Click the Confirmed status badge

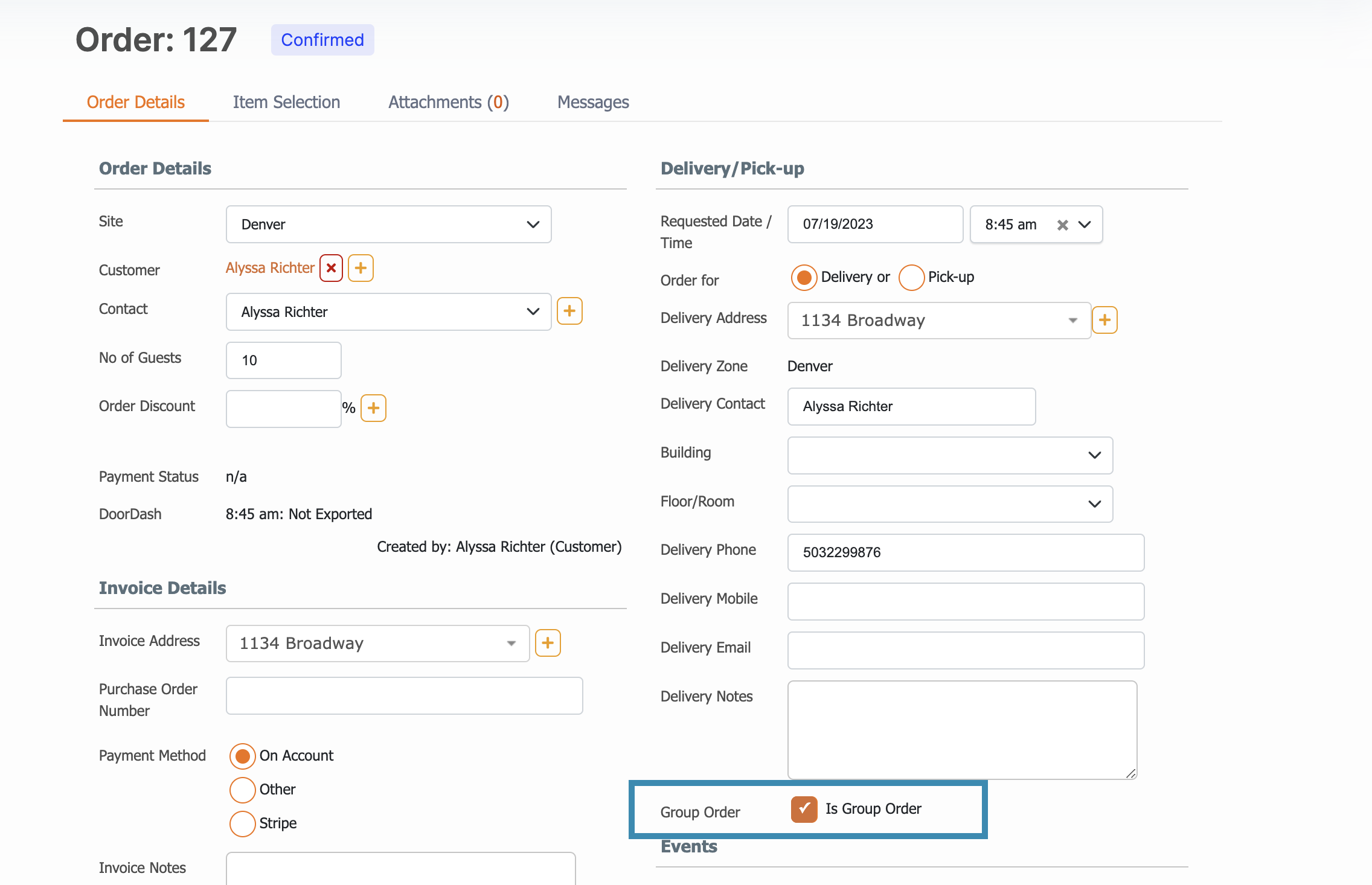point(322,40)
